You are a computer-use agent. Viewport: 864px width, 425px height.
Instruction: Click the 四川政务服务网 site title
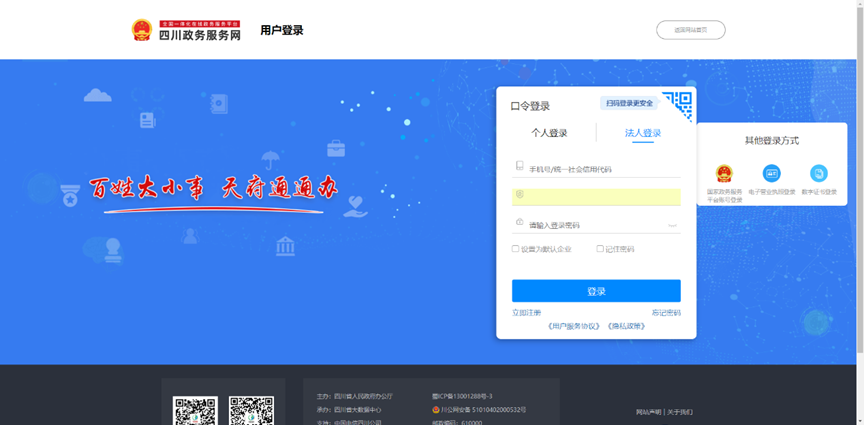pyautogui.click(x=199, y=35)
